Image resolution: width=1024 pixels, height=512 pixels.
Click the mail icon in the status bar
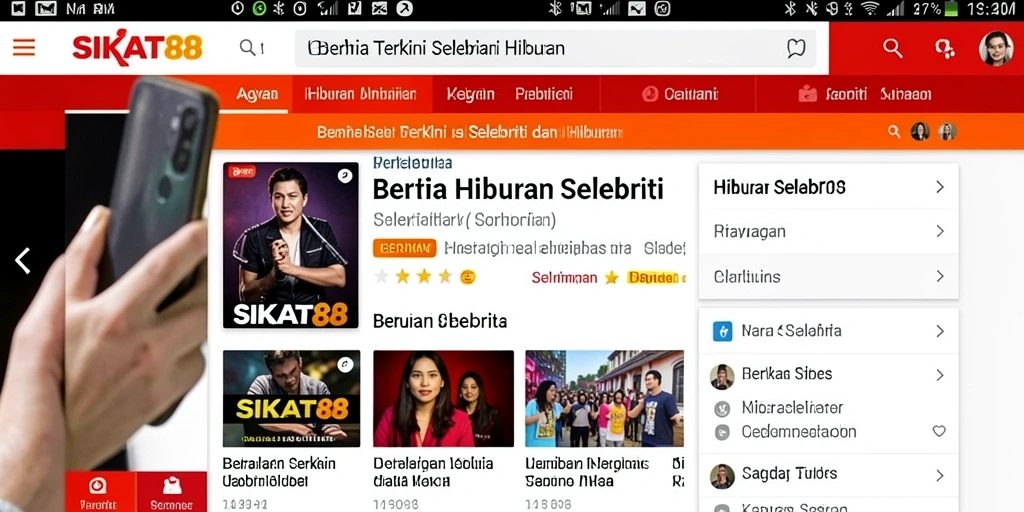[x=45, y=8]
